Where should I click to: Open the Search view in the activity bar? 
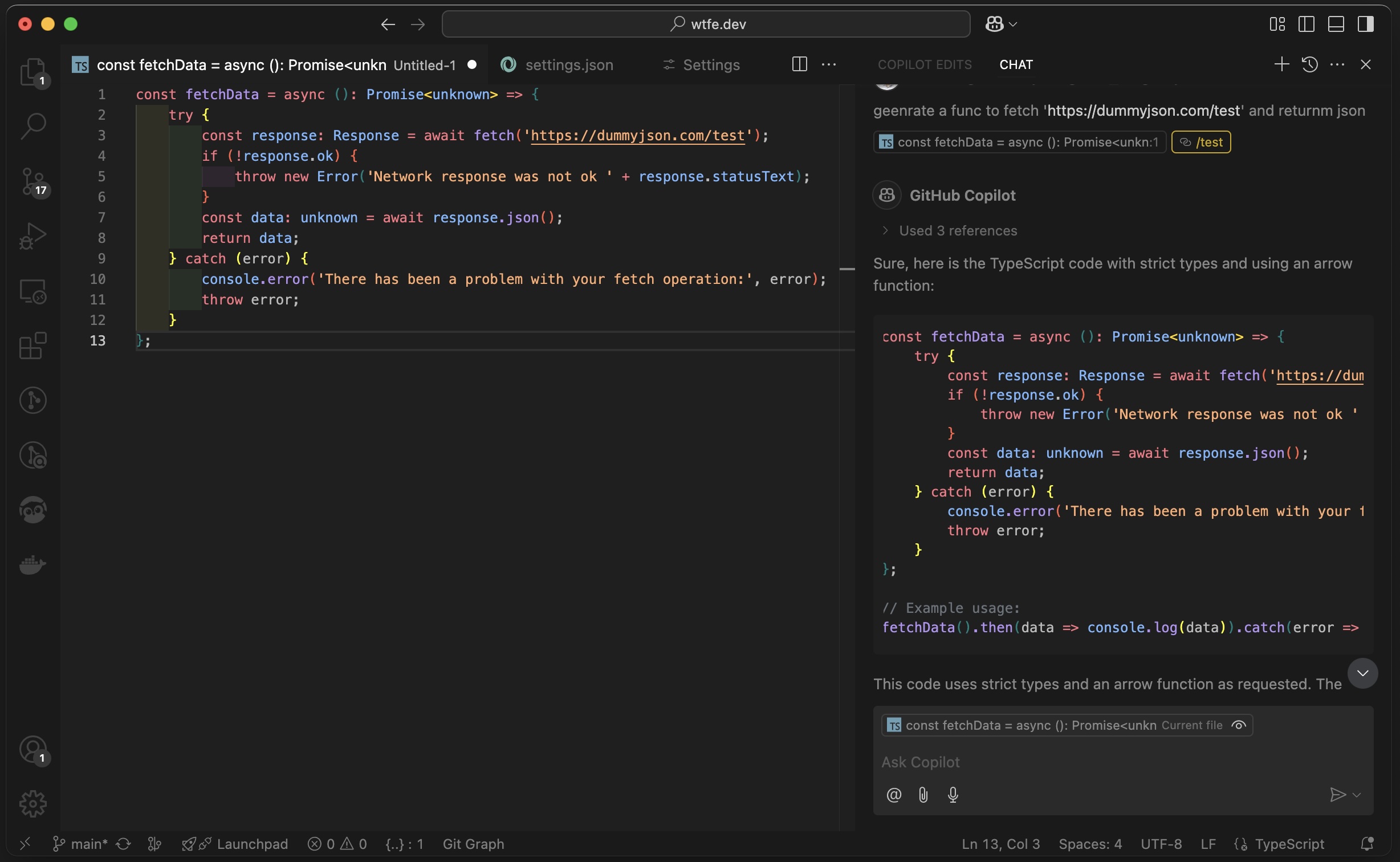coord(33,126)
